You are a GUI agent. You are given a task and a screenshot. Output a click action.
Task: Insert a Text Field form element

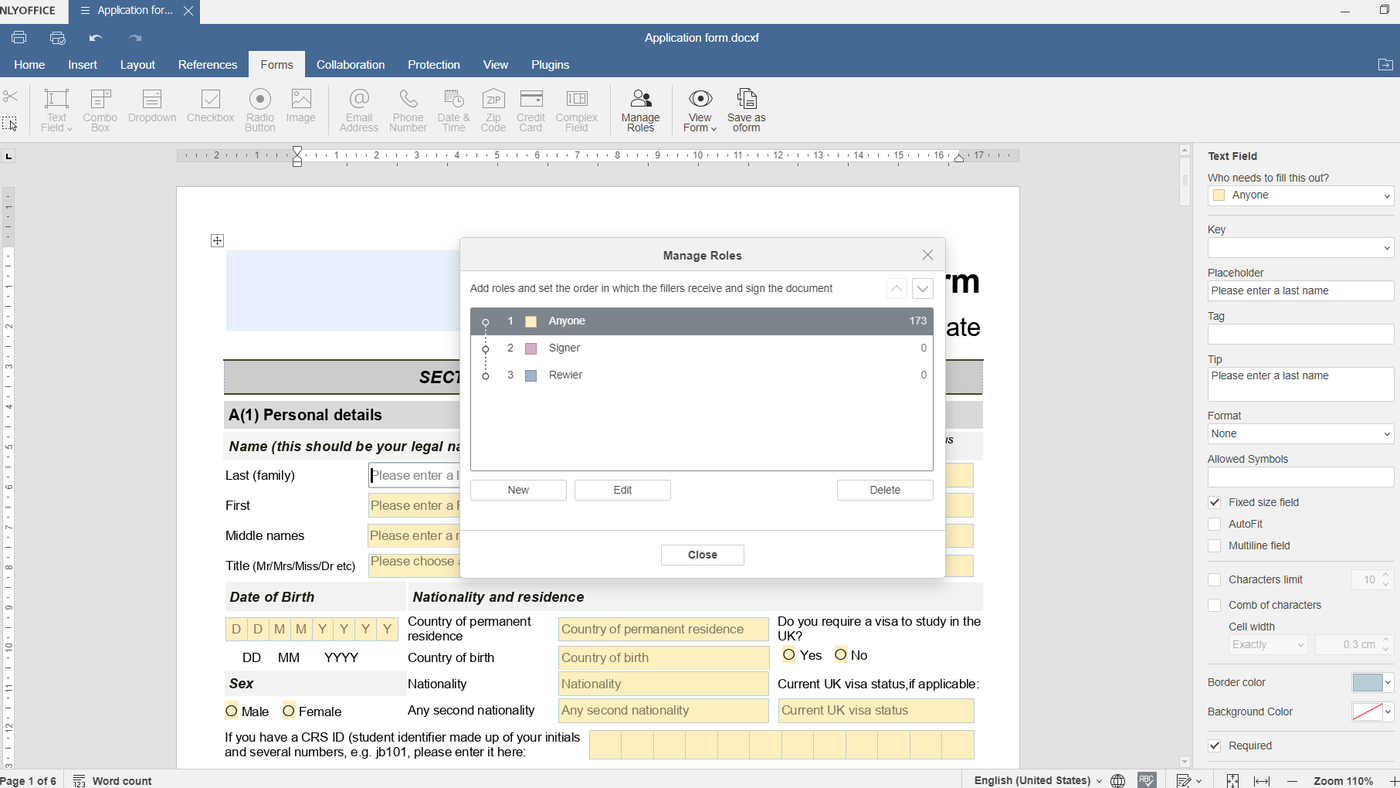[x=55, y=108]
